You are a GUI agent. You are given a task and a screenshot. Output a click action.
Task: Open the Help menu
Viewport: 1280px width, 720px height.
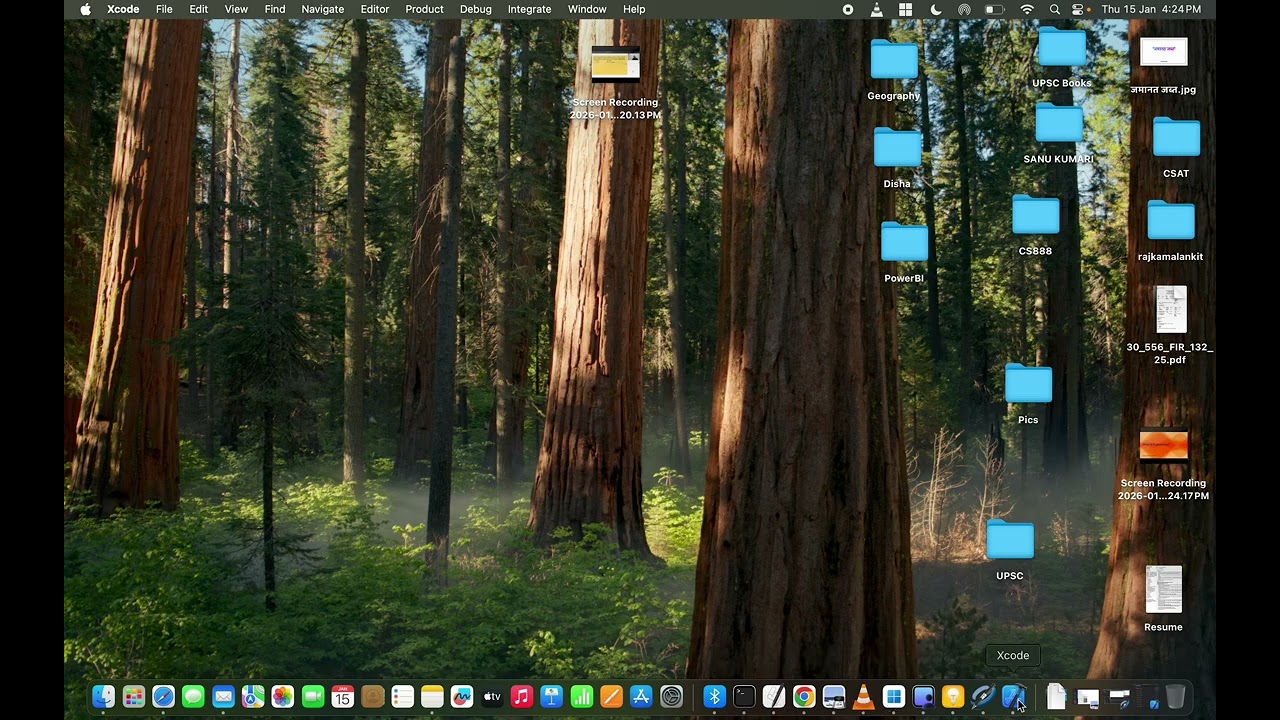(x=634, y=9)
